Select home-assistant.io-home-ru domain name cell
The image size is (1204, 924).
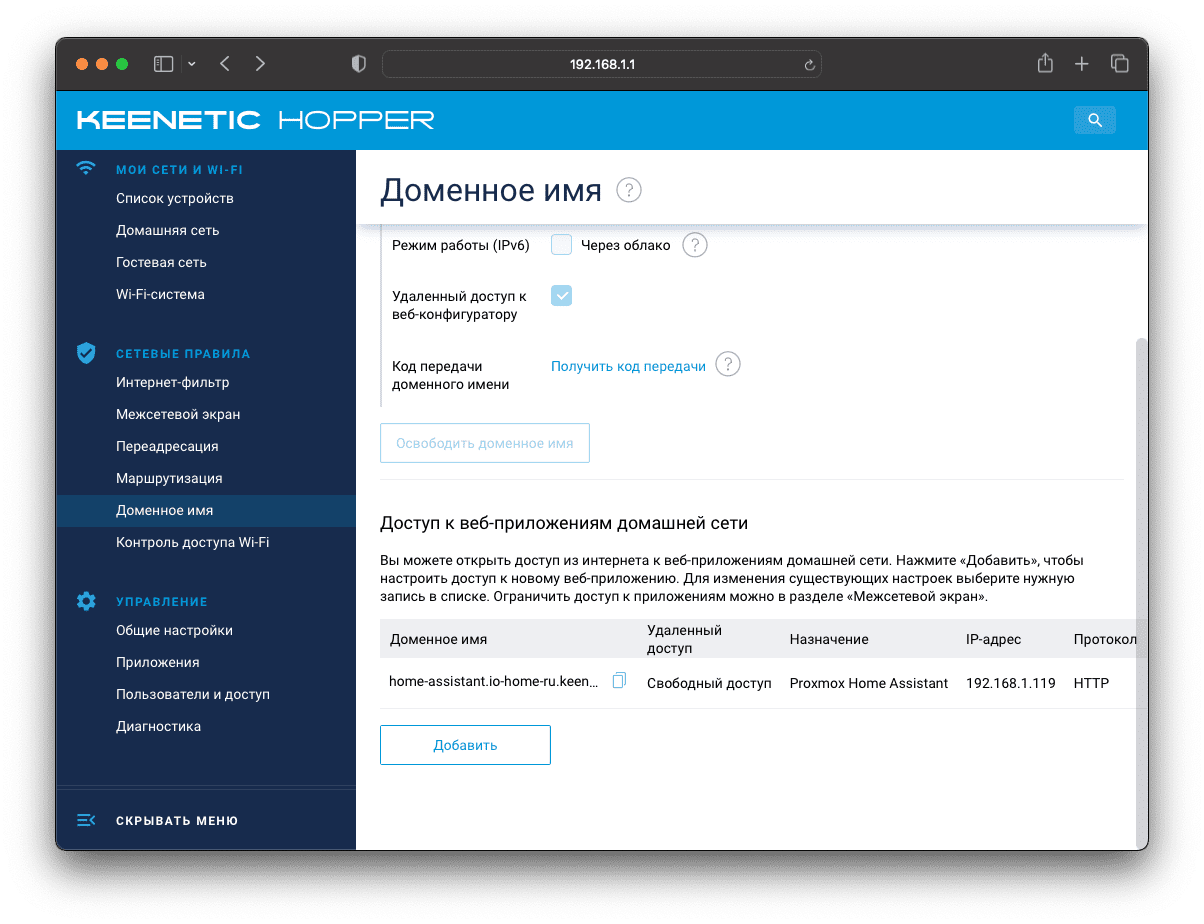tap(494, 683)
